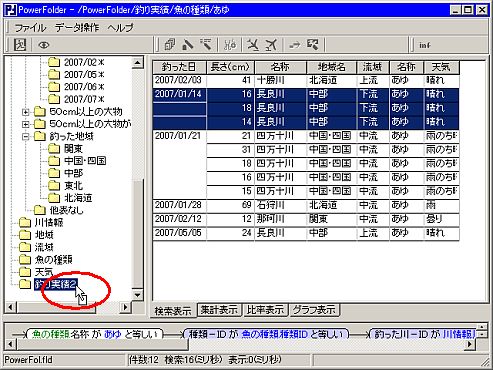
Task: Click the 天気 column header
Action: [x=441, y=67]
